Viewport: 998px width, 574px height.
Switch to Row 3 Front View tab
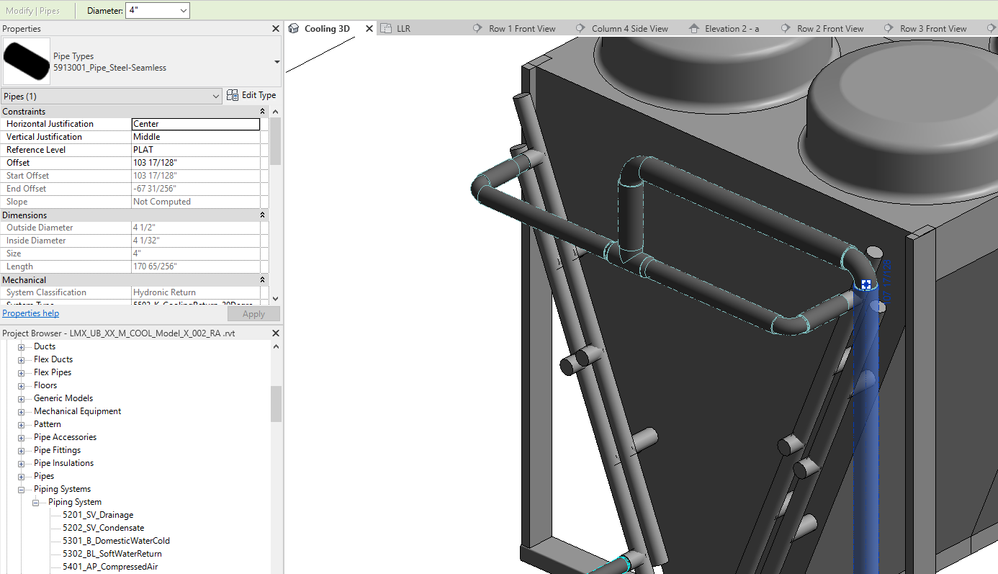coord(933,29)
